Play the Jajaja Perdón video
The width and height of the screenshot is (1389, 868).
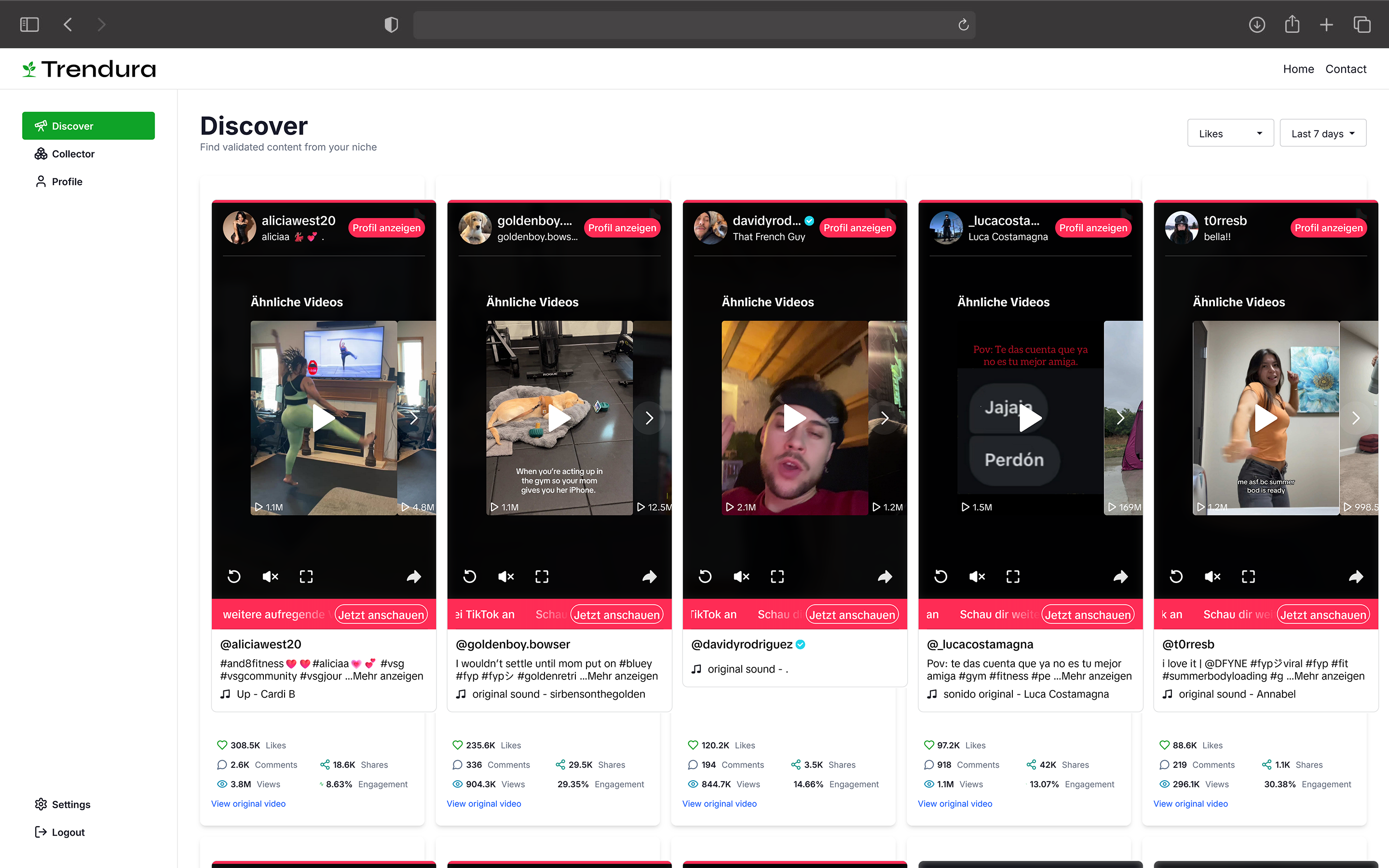click(1030, 418)
